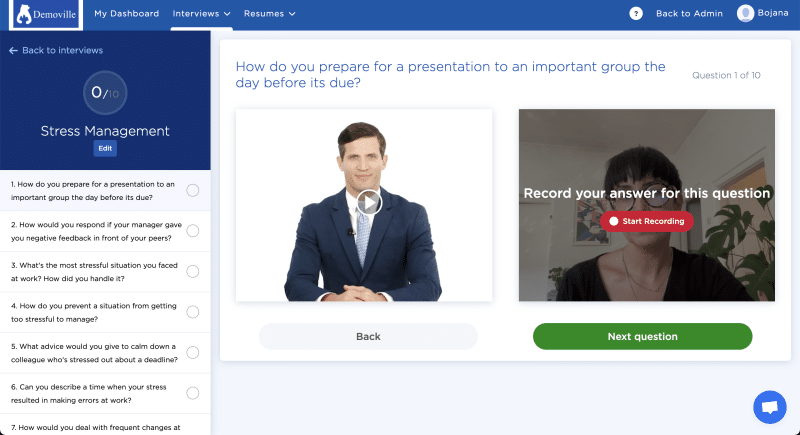Click the Back to Admin link
Viewport: 800px width, 435px height.
(x=690, y=14)
